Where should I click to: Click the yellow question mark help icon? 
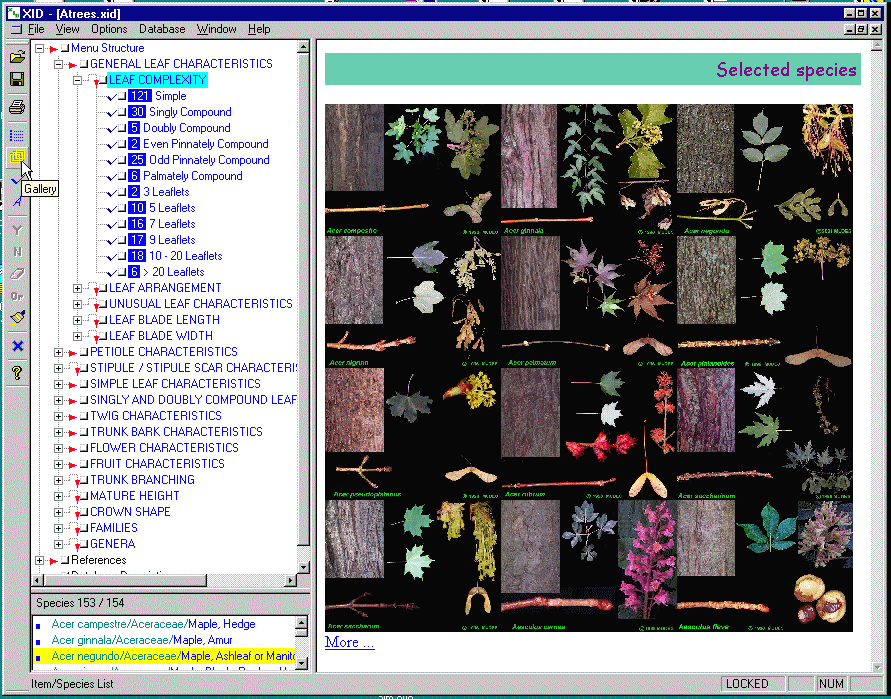pyautogui.click(x=17, y=373)
